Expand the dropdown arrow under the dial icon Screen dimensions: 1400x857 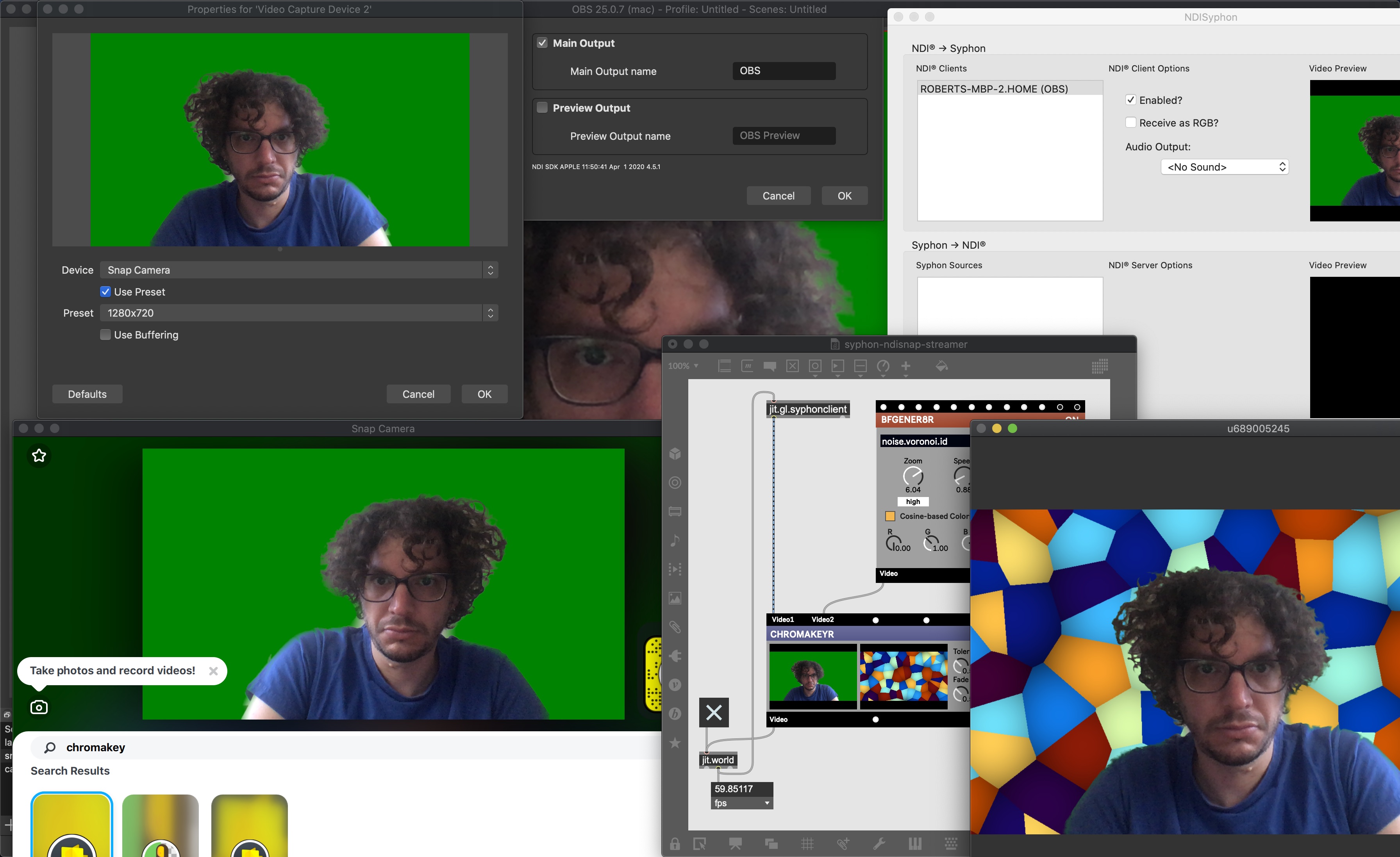[x=883, y=376]
